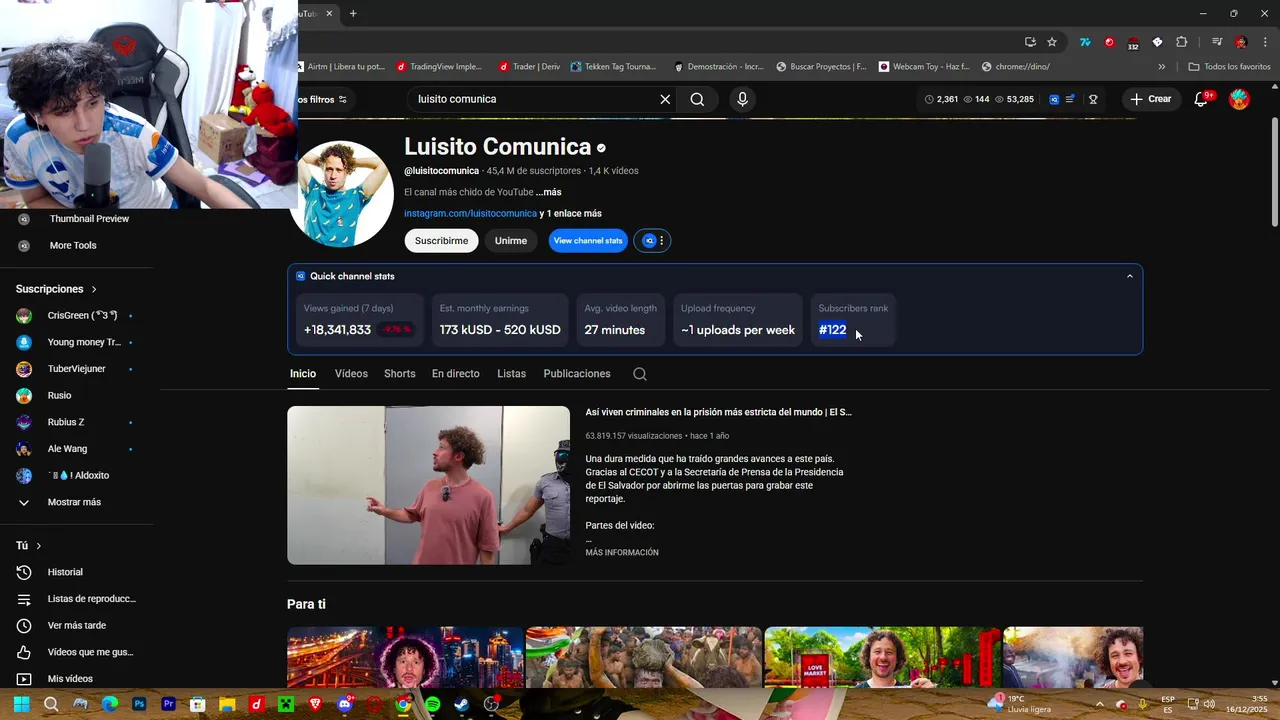This screenshot has width=1280, height=720.
Task: Open the red record extension icon
Action: (1109, 42)
